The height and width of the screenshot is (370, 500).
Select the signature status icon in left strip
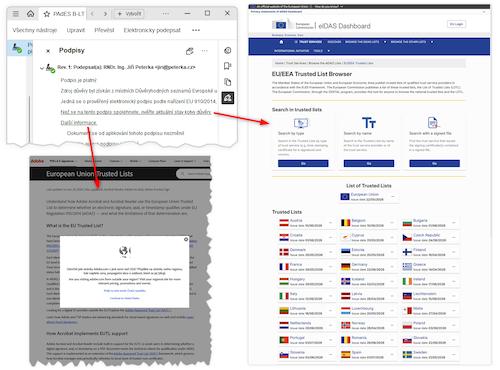17,48
